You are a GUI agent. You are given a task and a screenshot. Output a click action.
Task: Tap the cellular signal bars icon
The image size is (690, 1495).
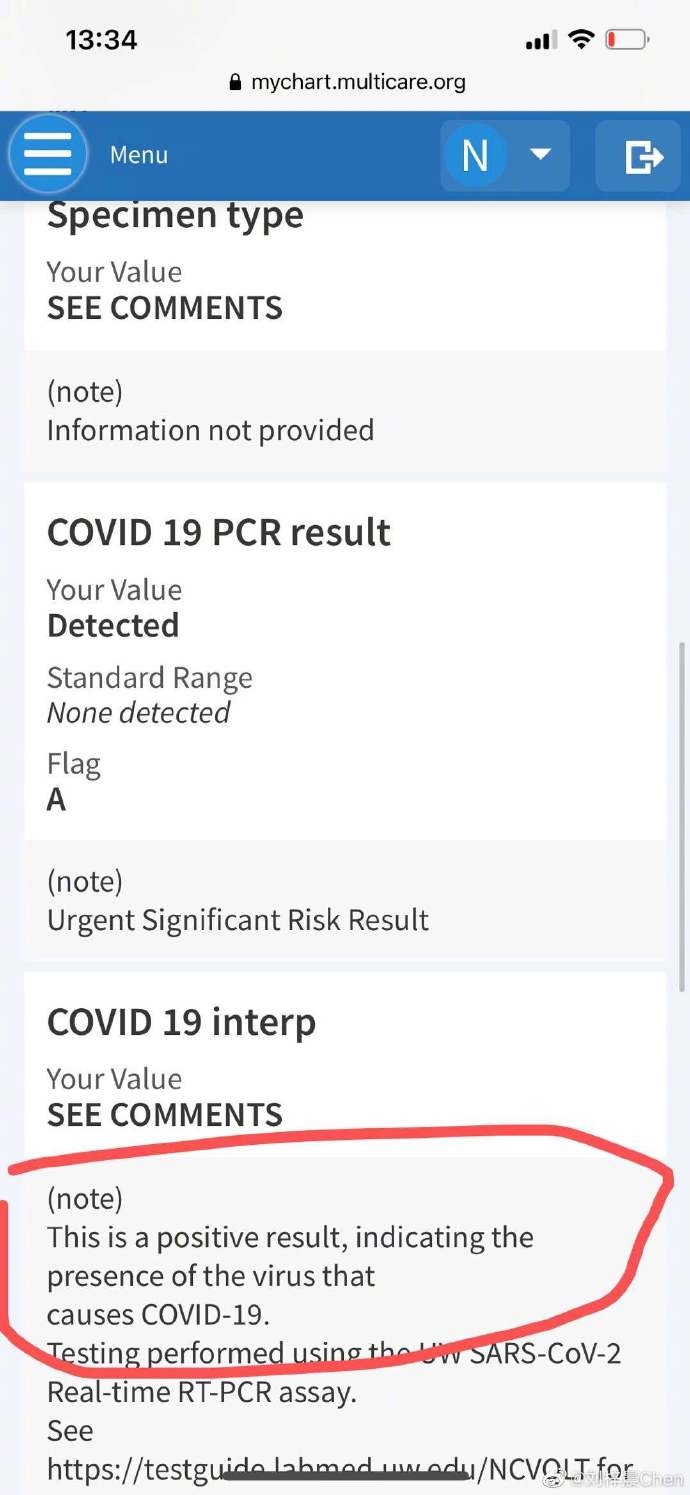pyautogui.click(x=541, y=41)
